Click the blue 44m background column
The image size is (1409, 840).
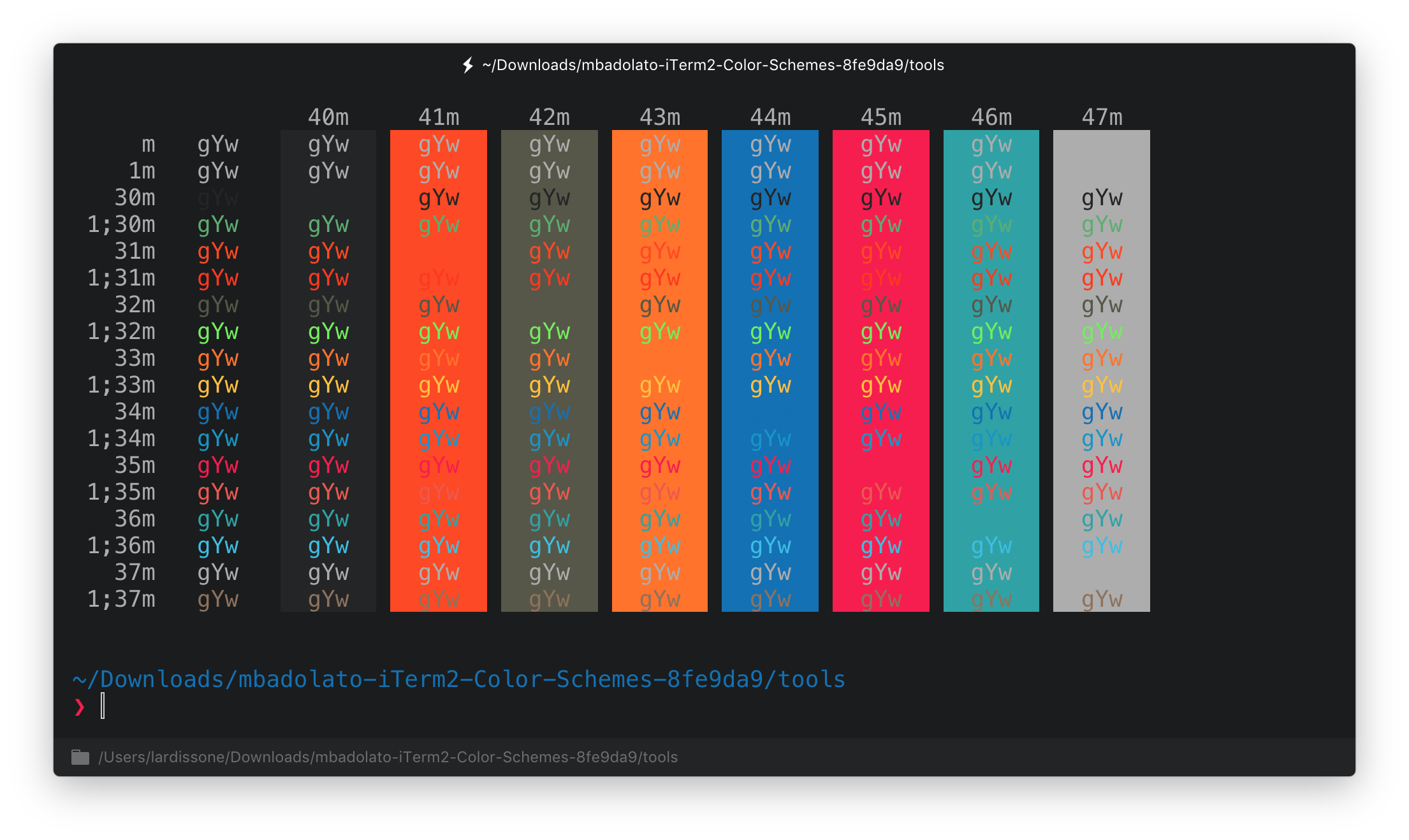tap(770, 413)
